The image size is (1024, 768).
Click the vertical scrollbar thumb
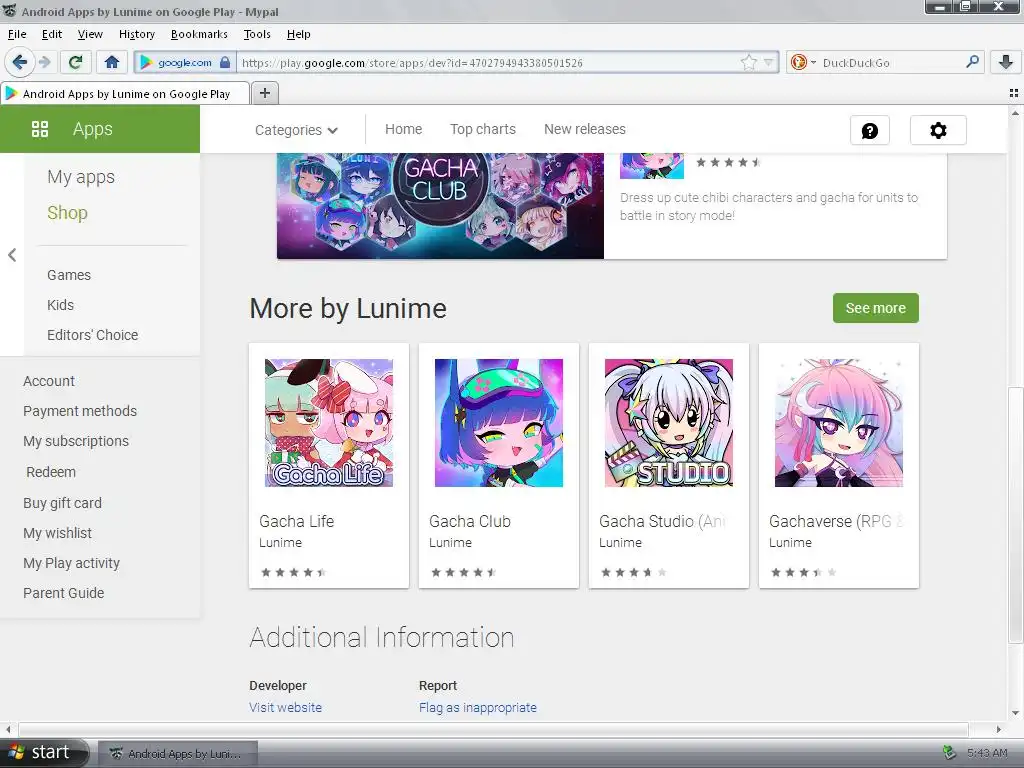(x=1016, y=515)
